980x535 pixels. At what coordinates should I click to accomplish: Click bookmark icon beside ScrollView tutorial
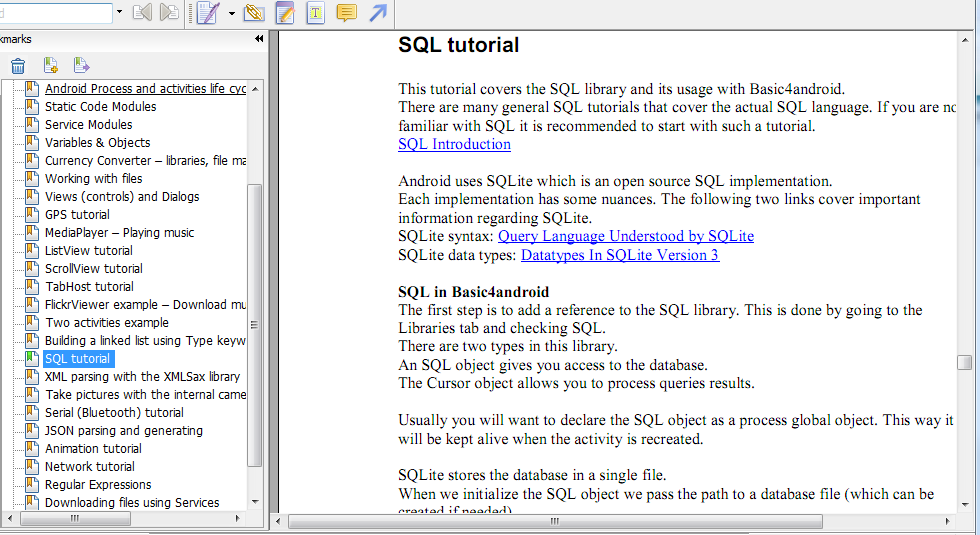(x=32, y=269)
